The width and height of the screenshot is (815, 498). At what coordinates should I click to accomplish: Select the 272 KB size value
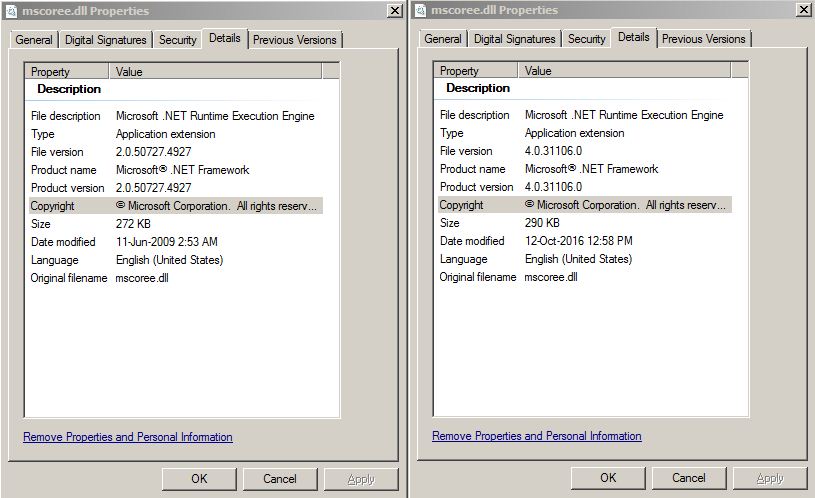point(133,224)
